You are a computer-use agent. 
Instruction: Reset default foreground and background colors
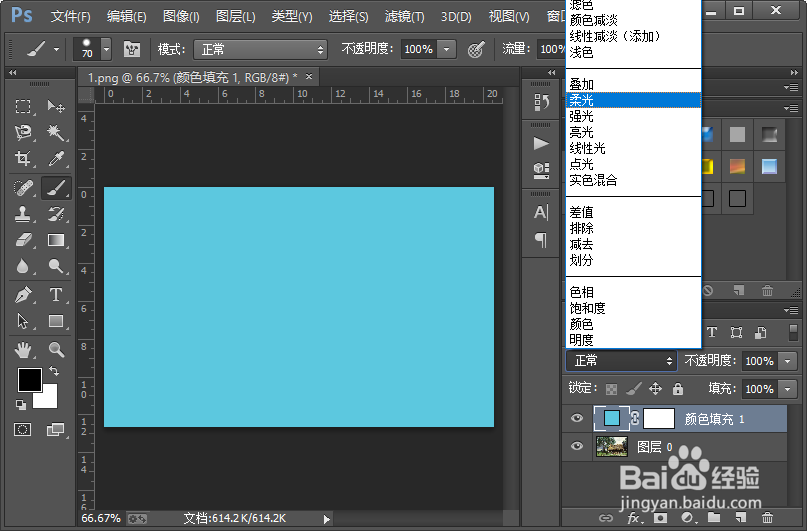click(x=21, y=405)
